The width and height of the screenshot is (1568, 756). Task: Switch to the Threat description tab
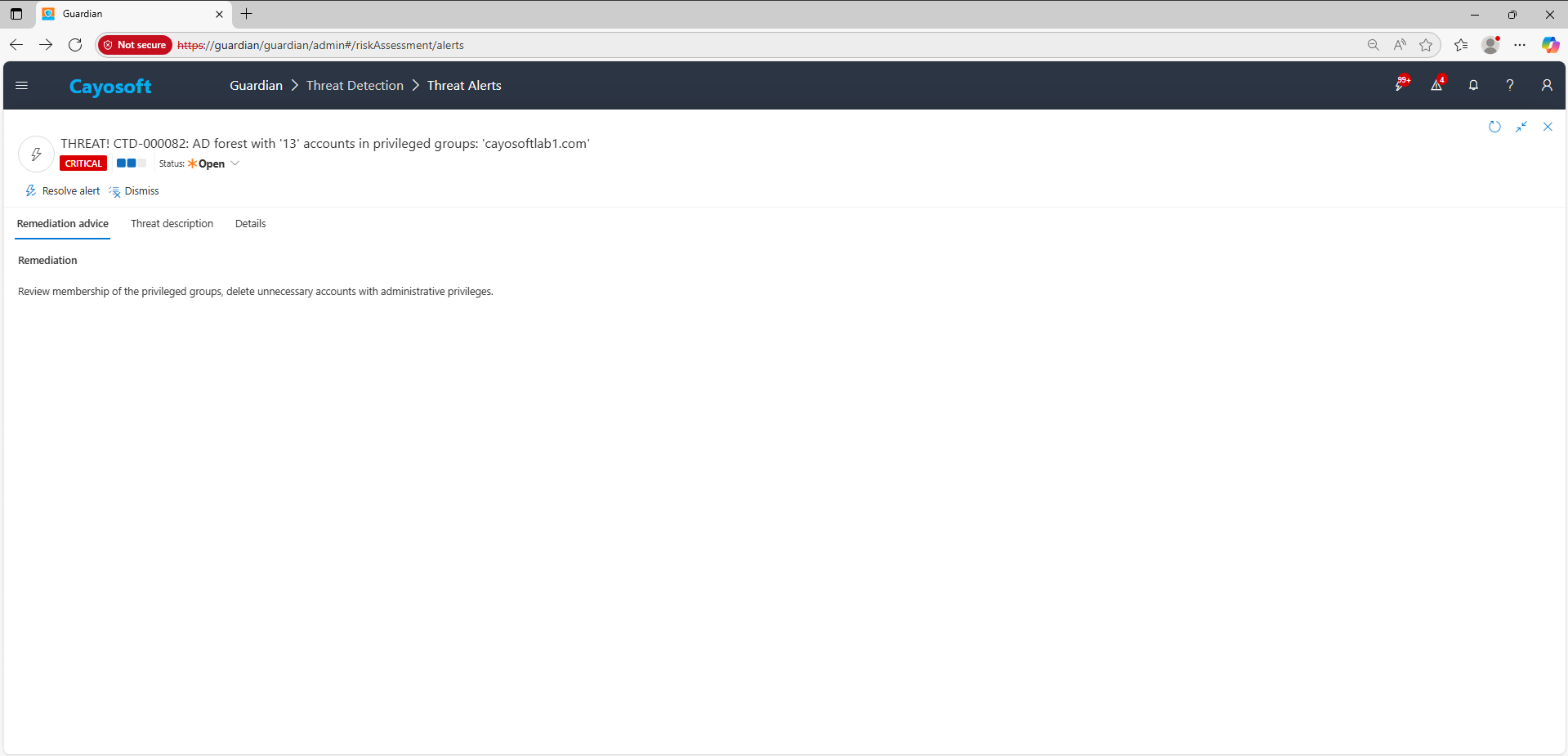coord(172,224)
